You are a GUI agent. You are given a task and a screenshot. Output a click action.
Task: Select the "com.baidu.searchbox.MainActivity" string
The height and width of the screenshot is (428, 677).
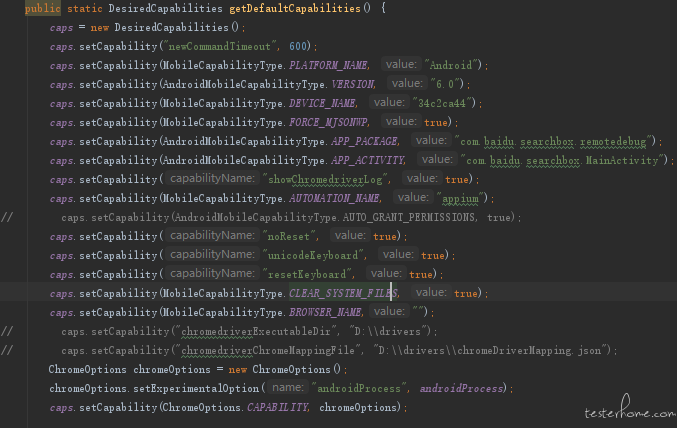(x=562, y=160)
